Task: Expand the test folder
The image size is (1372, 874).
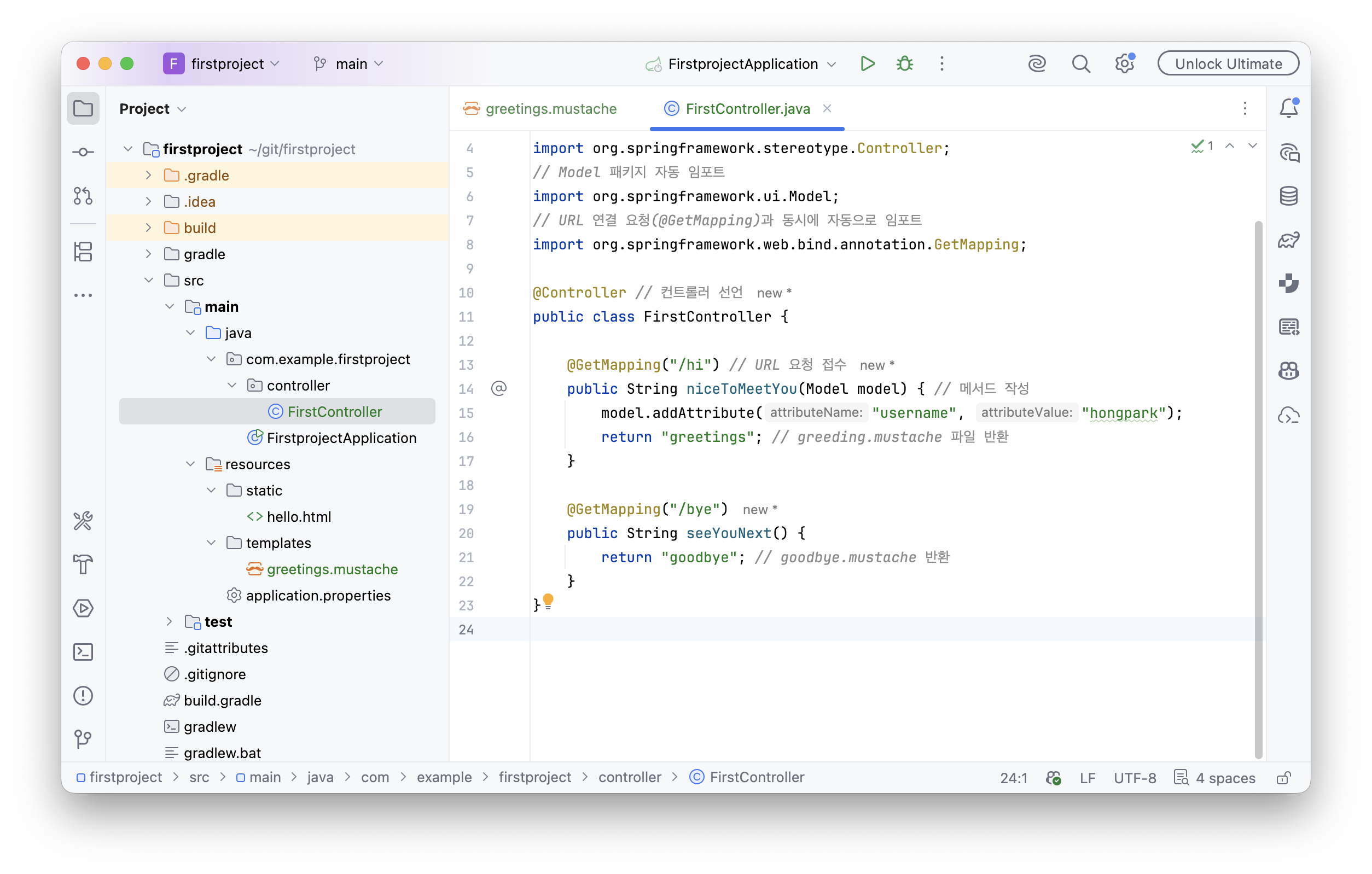Action: [x=169, y=622]
